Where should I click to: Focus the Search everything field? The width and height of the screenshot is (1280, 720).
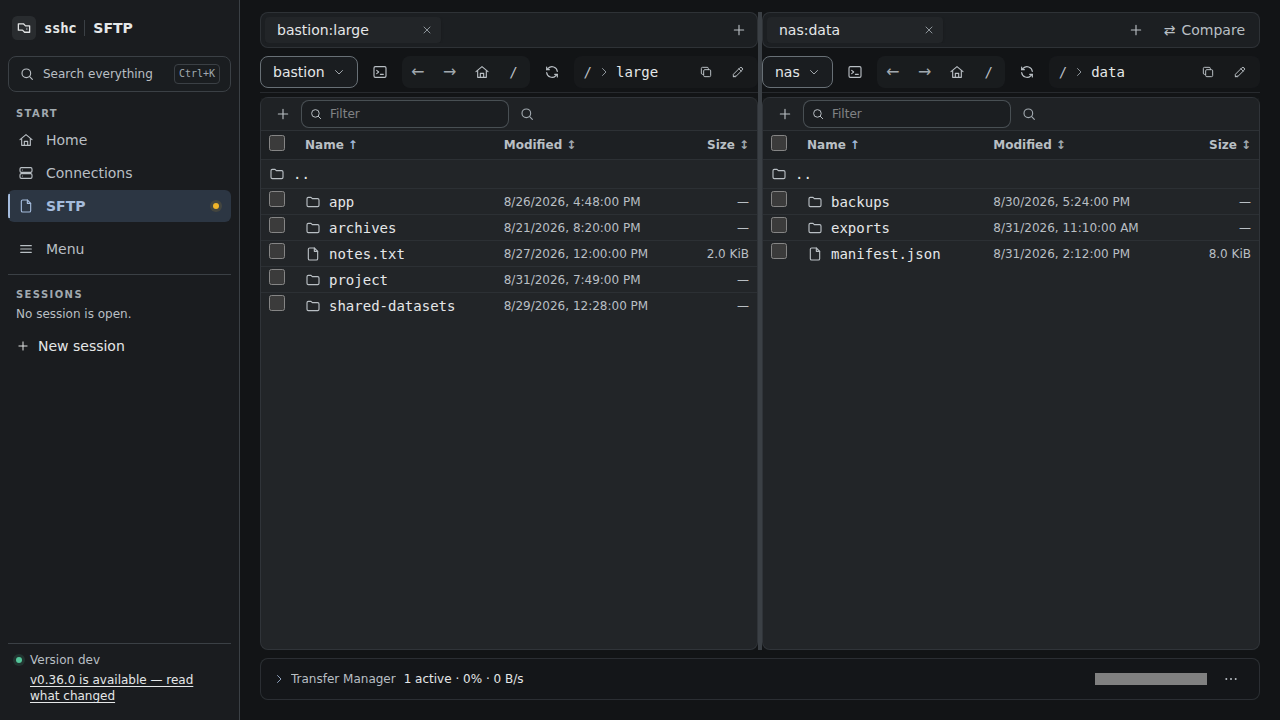(119, 74)
